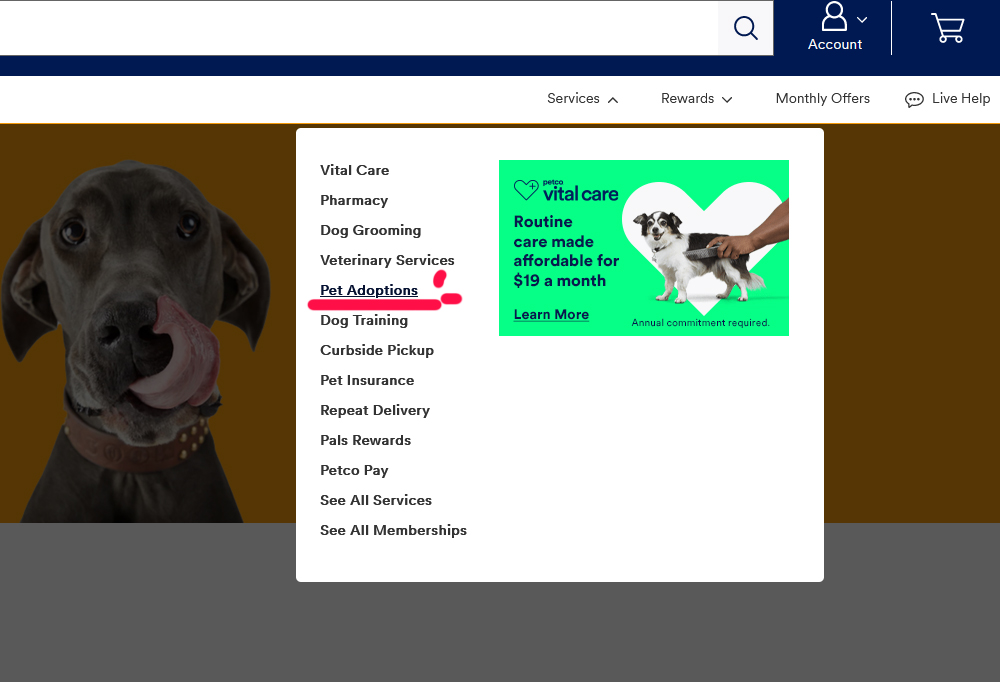Select Pet Adoptions link
Screen dimensions: 1000x682
tap(369, 290)
